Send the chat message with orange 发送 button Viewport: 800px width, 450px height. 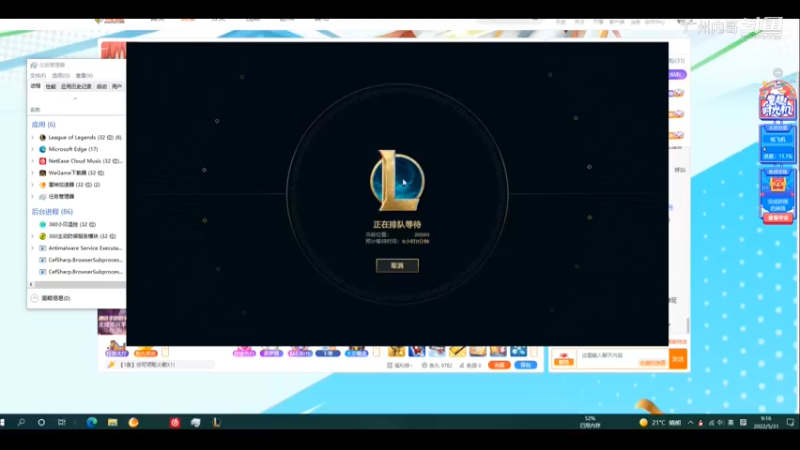678,359
